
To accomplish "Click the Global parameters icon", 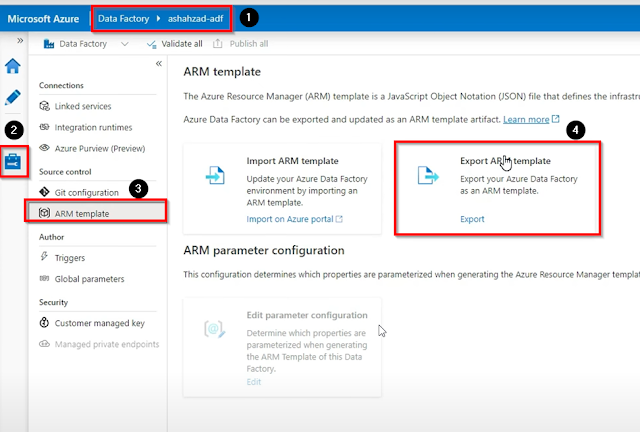I will (x=44, y=278).
